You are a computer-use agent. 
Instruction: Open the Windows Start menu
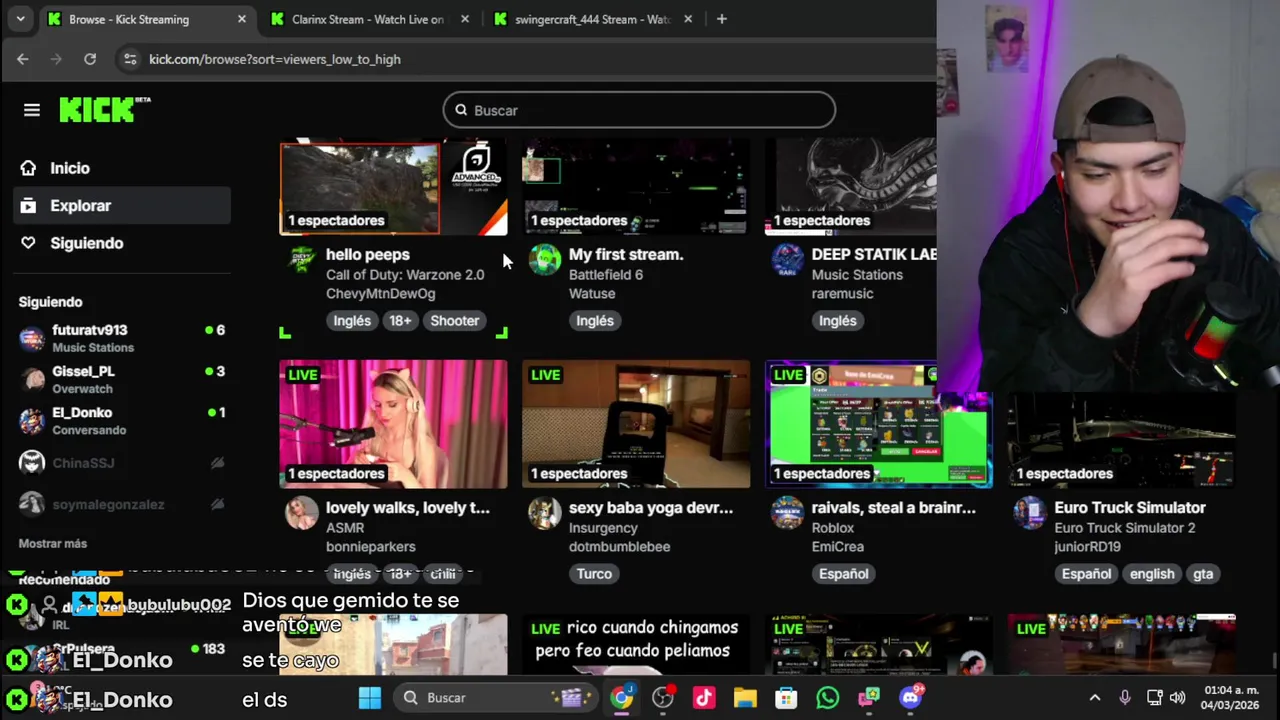(370, 697)
